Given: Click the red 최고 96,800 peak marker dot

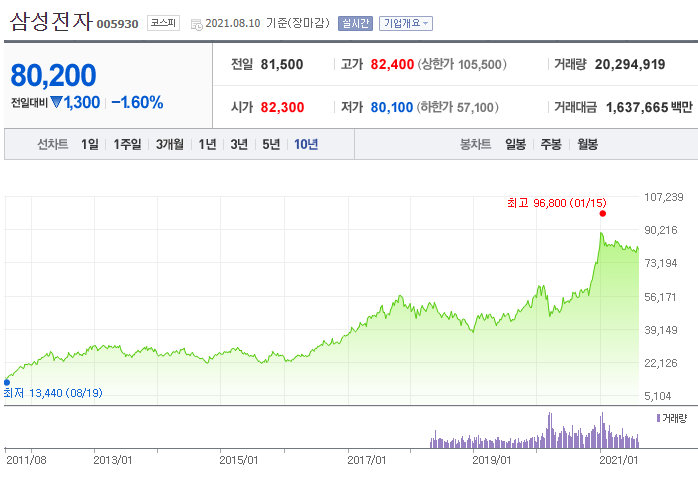Looking at the screenshot, I should (x=603, y=214).
